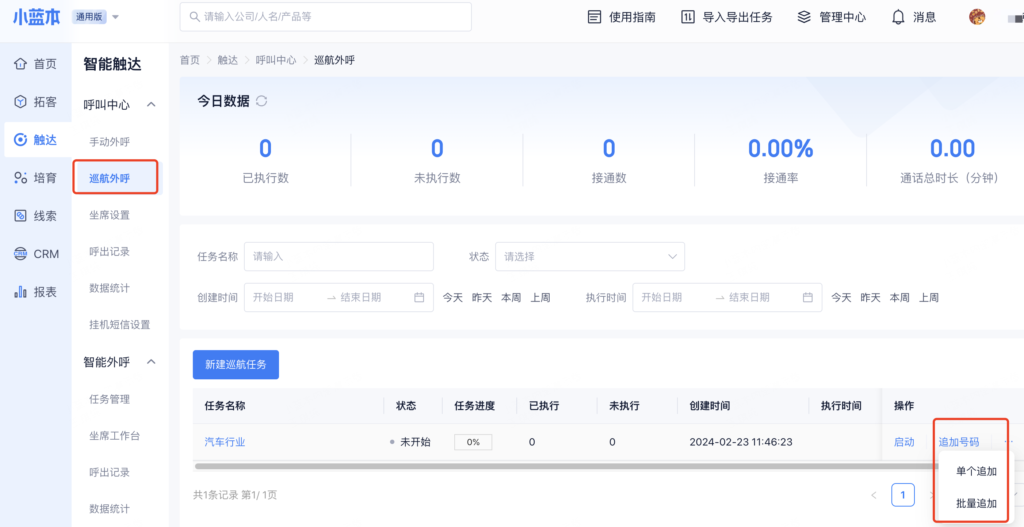Viewport: 1024px width, 527px height.
Task: Select 批量追加 from the popup menu
Action: click(976, 503)
